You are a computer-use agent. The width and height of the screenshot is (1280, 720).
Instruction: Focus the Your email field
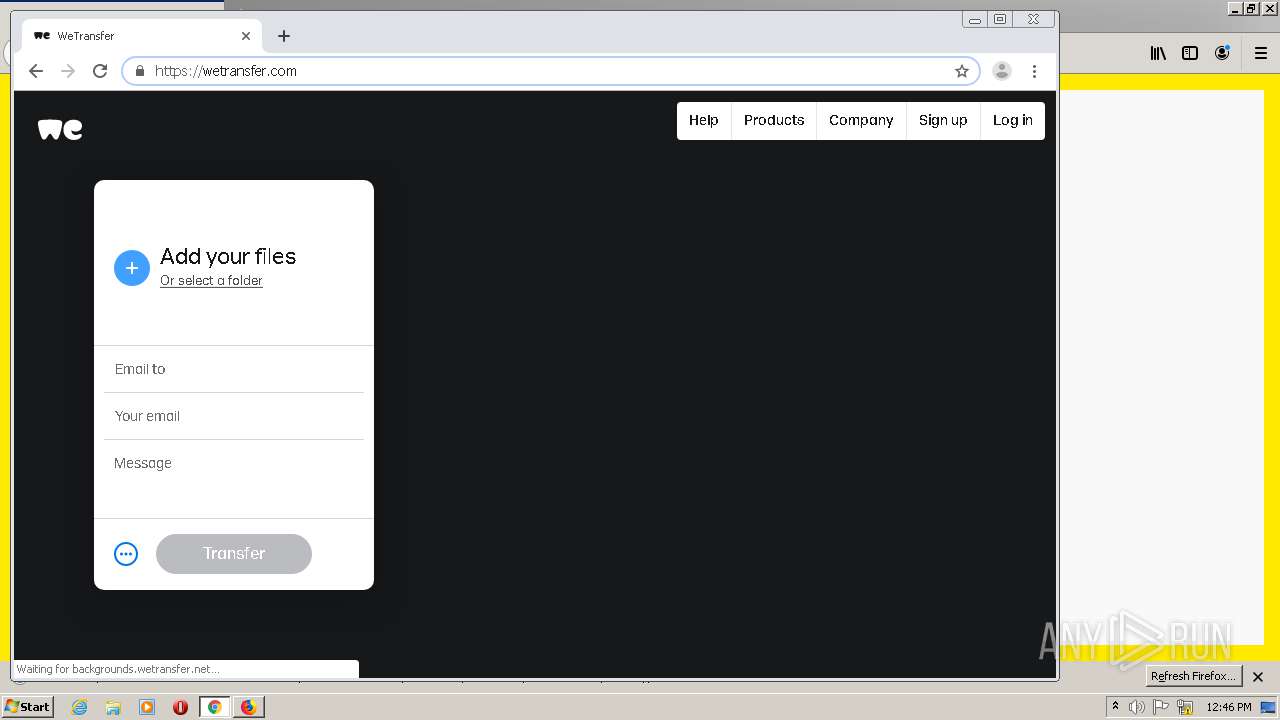coord(234,416)
